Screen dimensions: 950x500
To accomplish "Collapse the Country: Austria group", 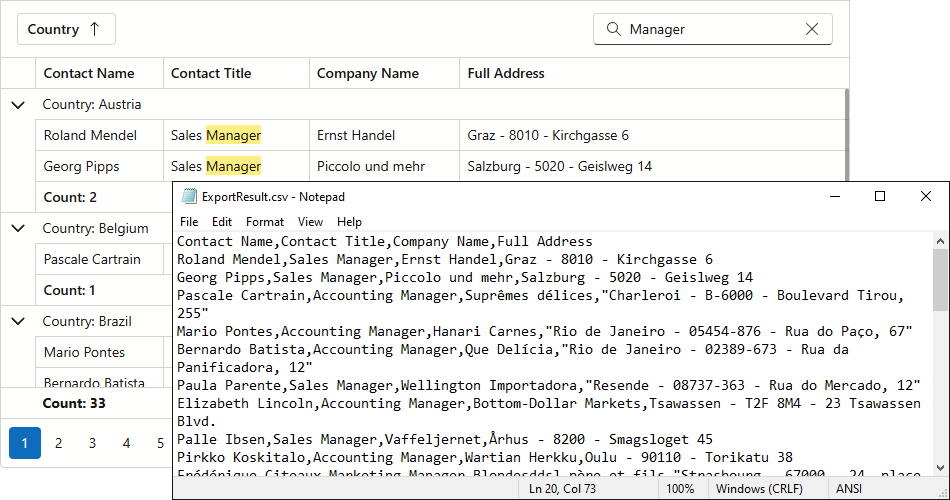I will (18, 105).
